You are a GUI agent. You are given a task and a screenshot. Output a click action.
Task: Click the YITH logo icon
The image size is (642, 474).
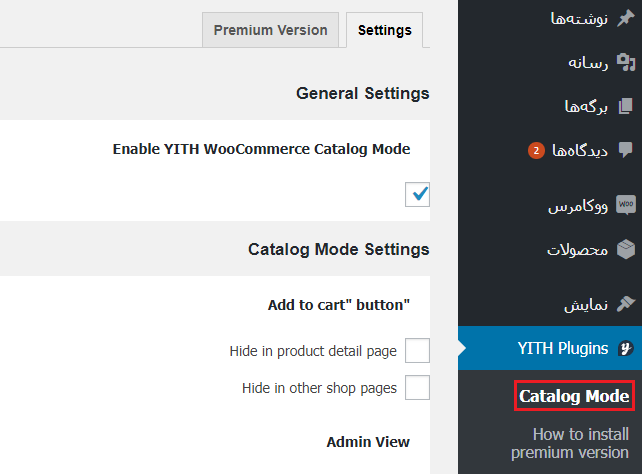click(626, 348)
